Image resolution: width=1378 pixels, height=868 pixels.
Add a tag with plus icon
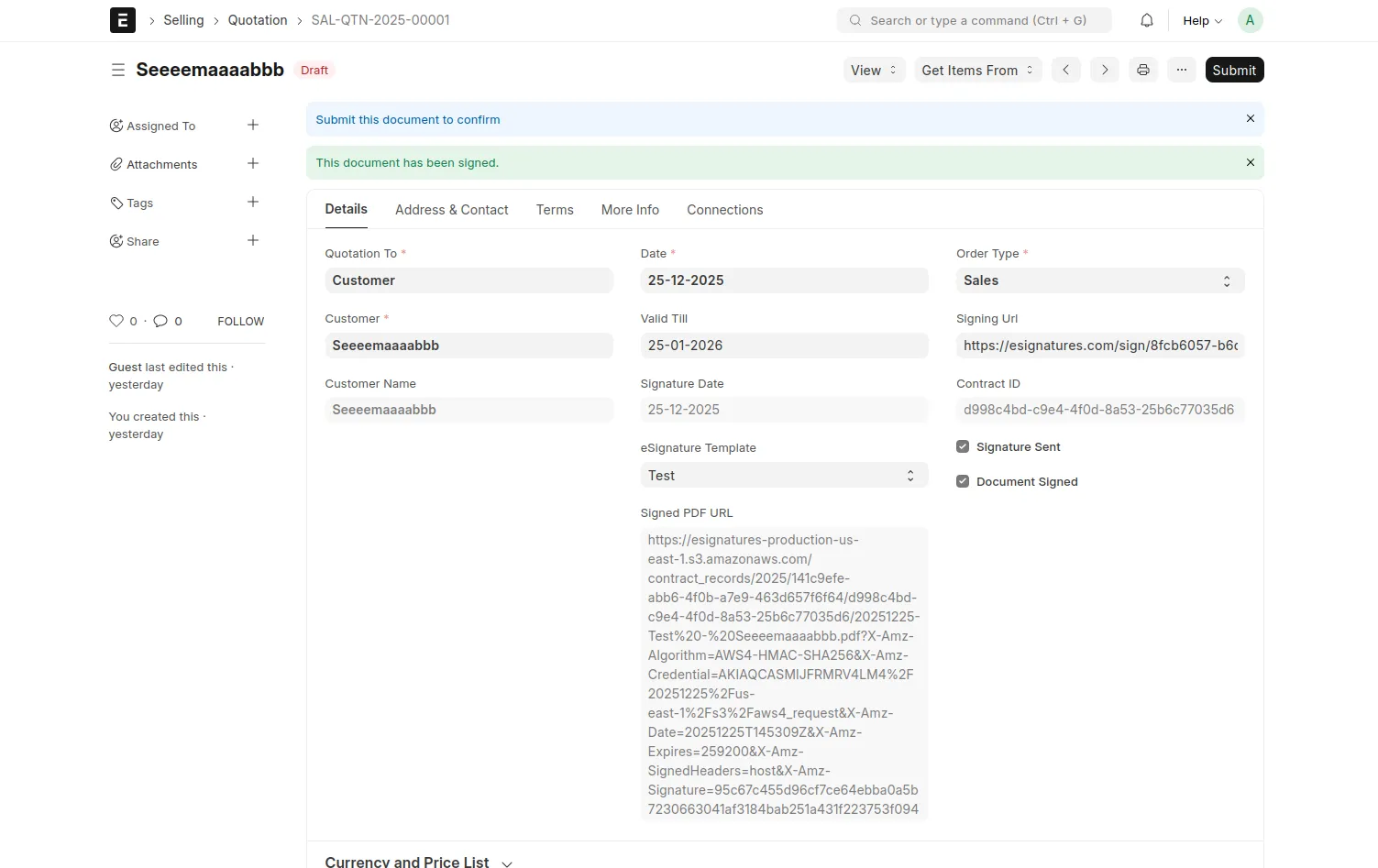click(253, 202)
